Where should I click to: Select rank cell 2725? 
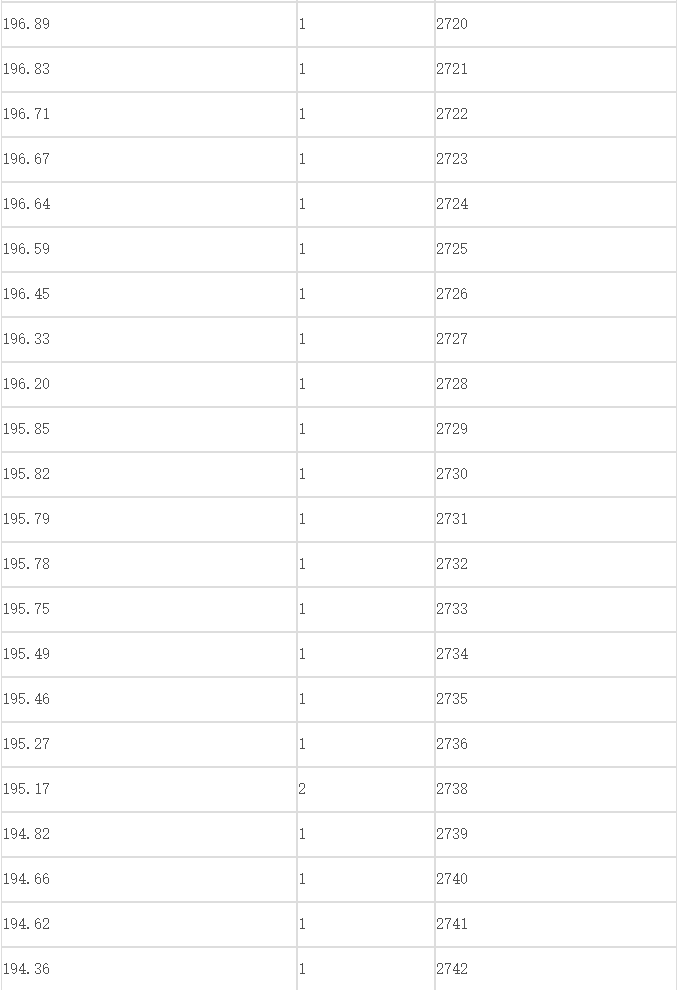pos(556,249)
